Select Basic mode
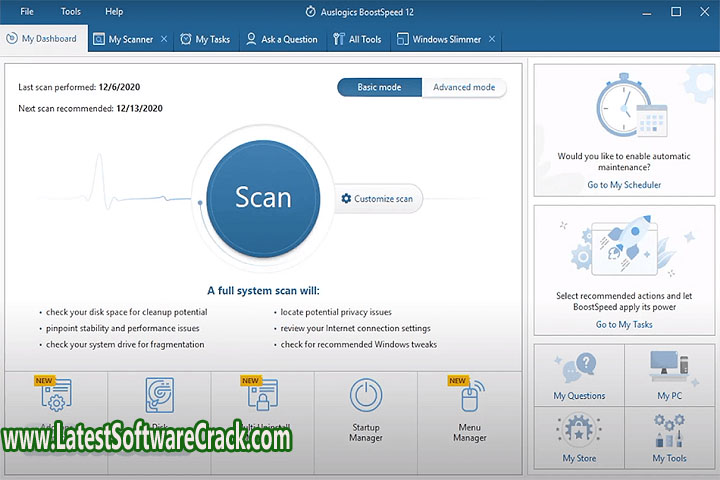This screenshot has width=720, height=480. tap(379, 87)
